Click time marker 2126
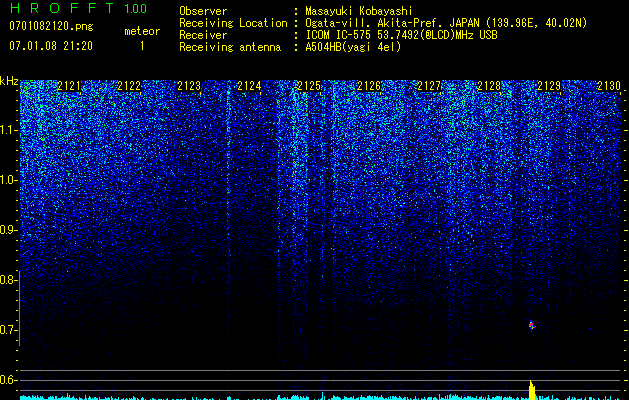Viewport: 629px width, 400px height. [x=369, y=86]
